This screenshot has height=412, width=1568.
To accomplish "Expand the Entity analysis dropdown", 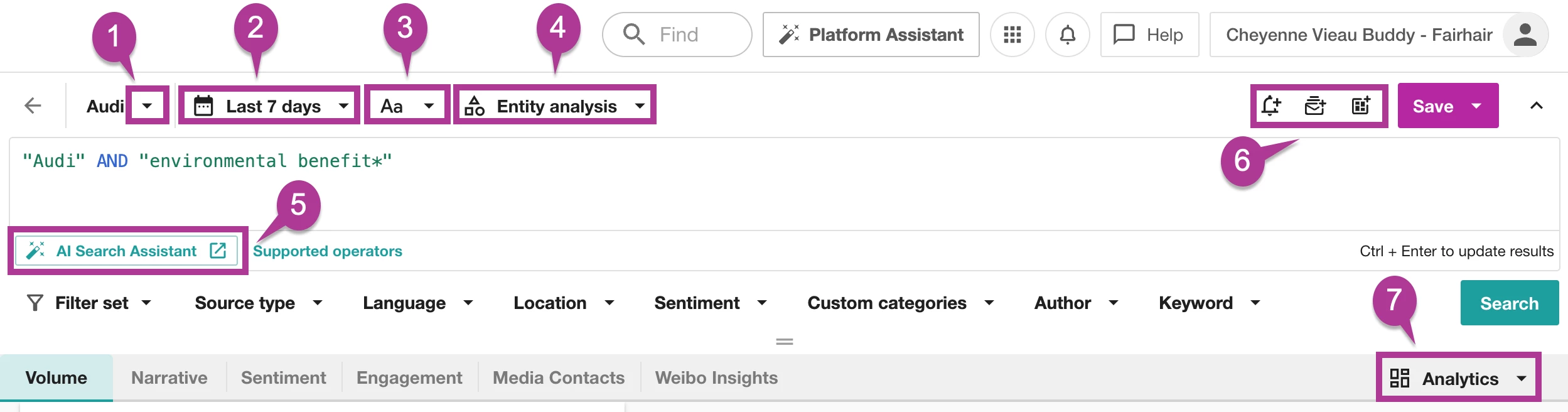I will pos(555,106).
